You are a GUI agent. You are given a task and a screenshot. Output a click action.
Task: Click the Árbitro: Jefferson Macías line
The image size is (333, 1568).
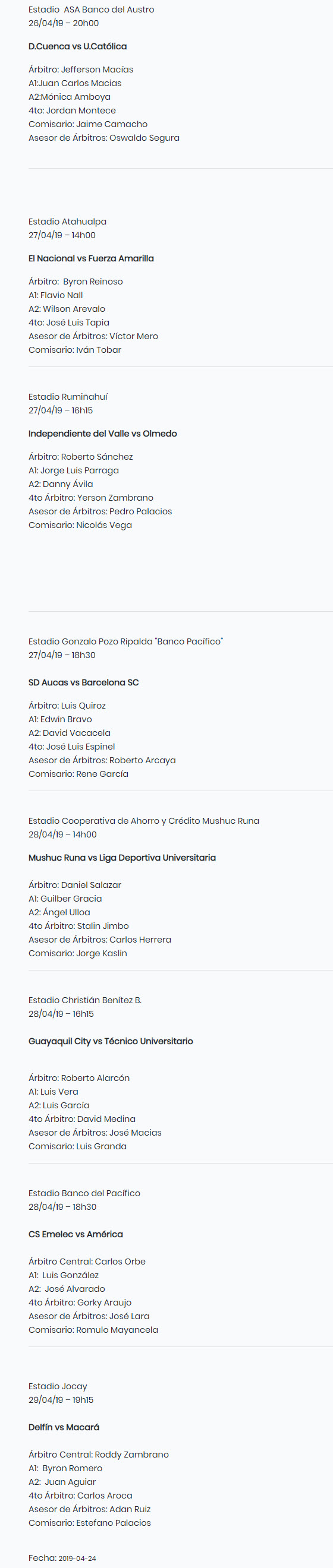(x=80, y=69)
